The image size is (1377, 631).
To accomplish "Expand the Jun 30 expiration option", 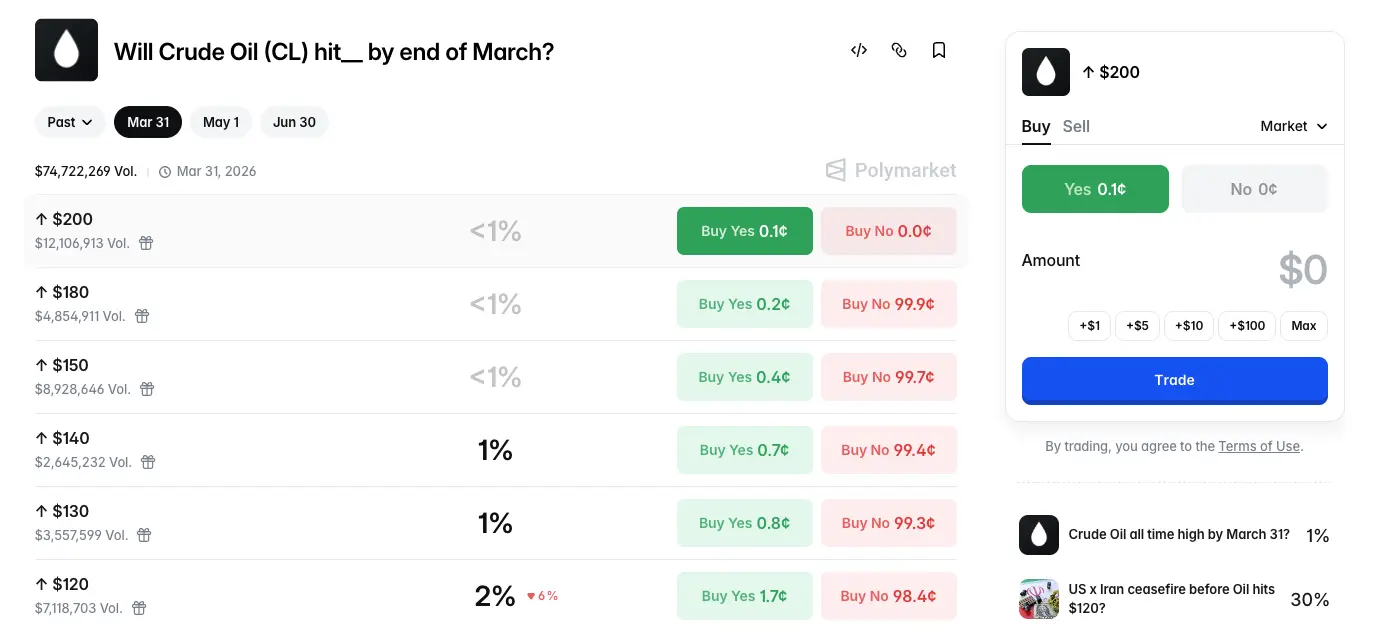I will pos(294,122).
